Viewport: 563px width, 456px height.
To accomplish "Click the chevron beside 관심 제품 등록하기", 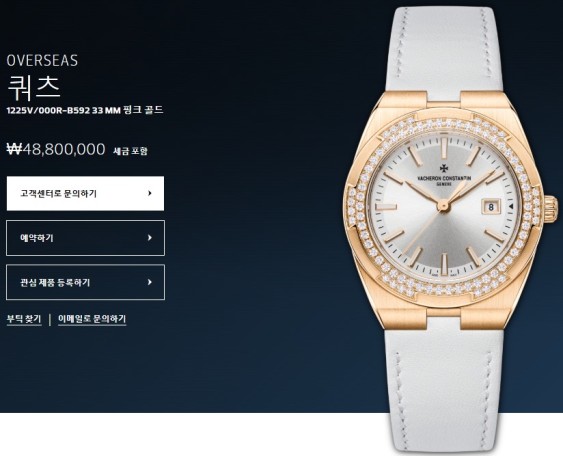I will pyautogui.click(x=150, y=282).
